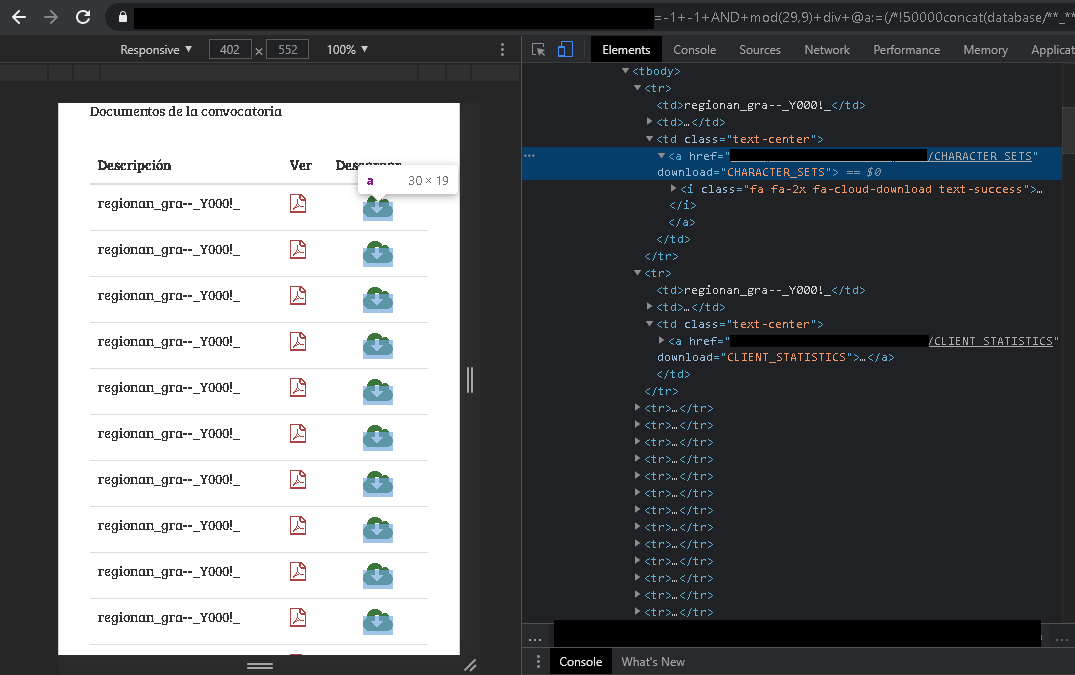The width and height of the screenshot is (1075, 675).
Task: Open the device toolbar three-dot menu
Action: pos(502,49)
